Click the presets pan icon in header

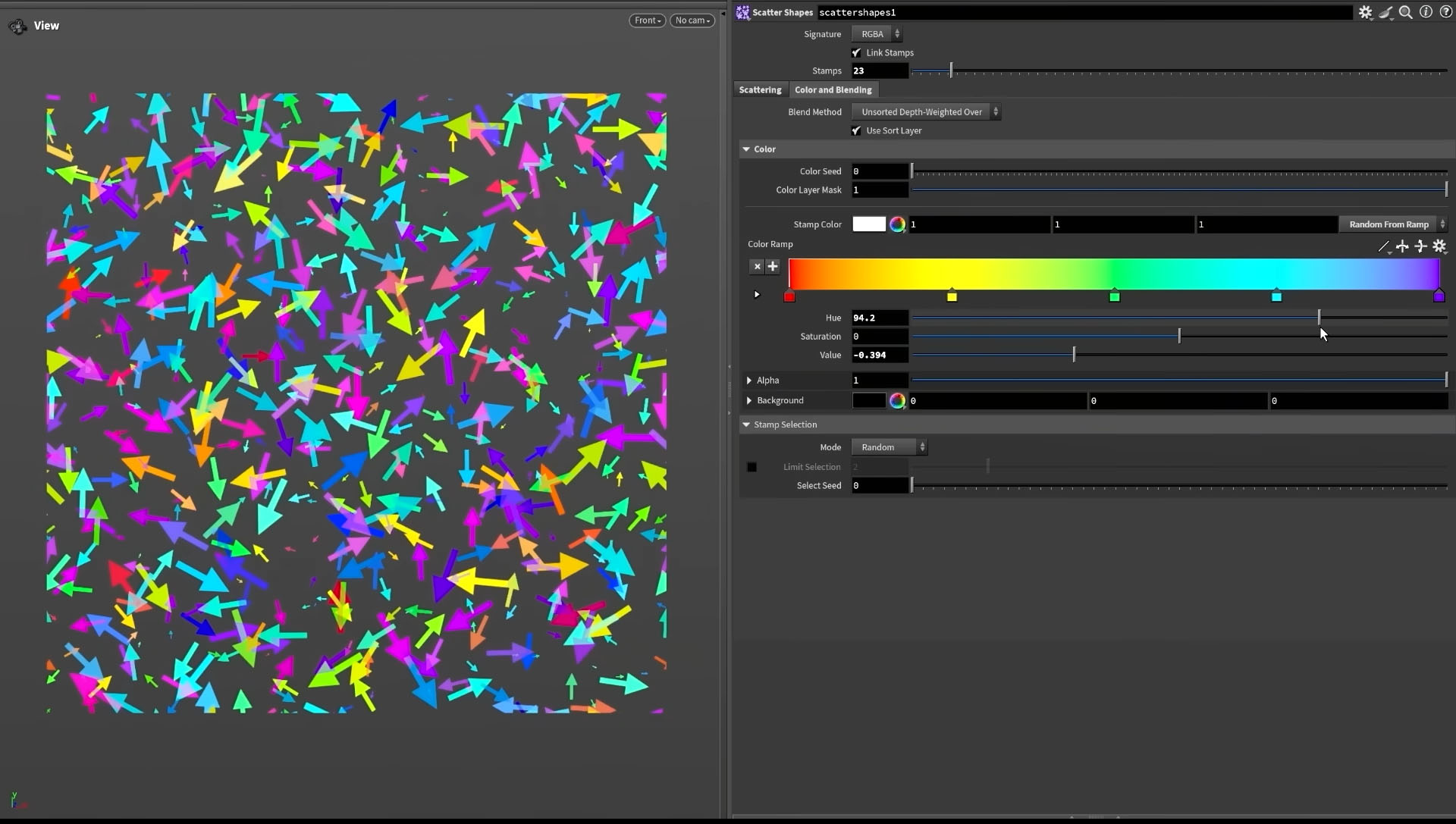pos(1385,12)
